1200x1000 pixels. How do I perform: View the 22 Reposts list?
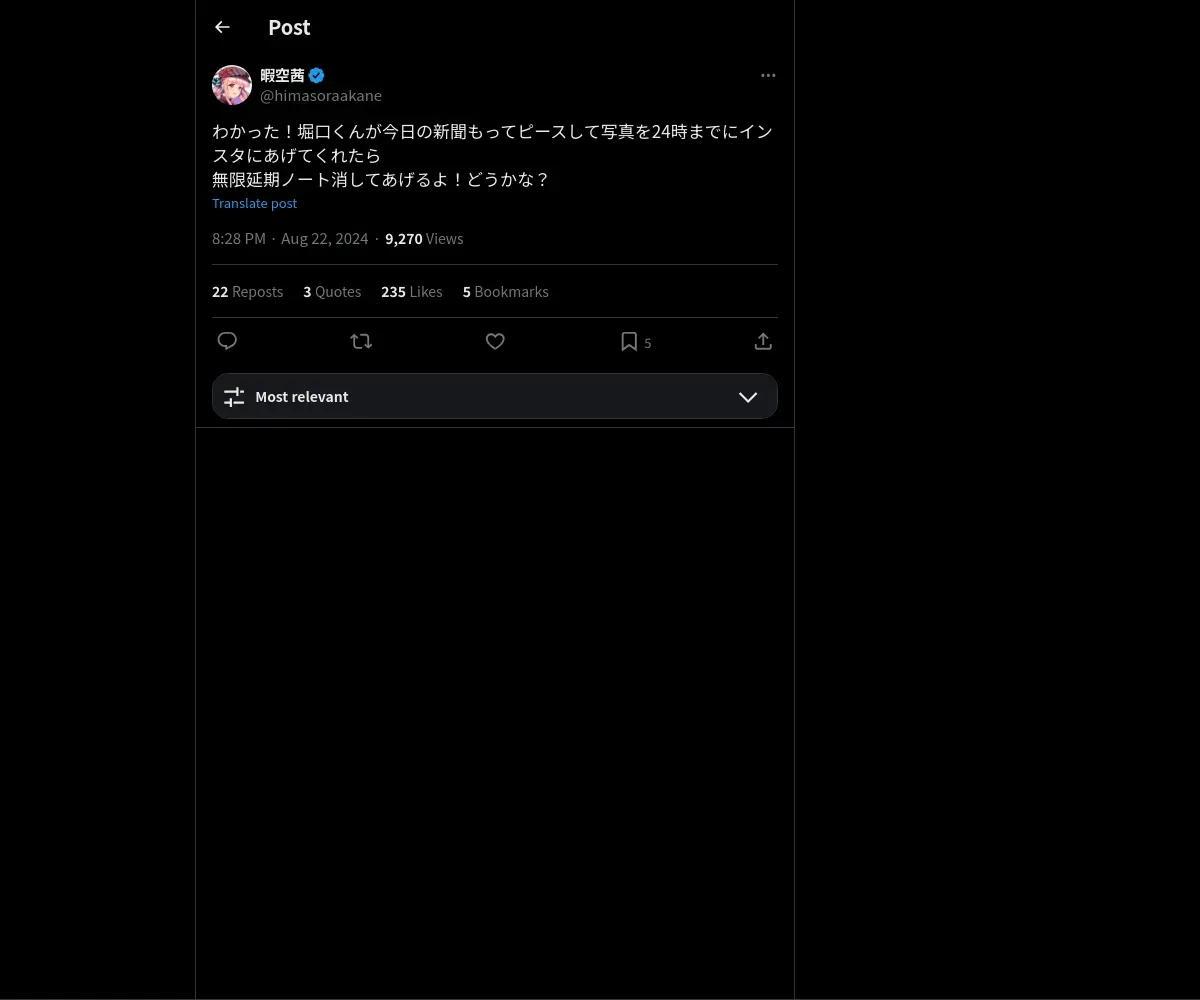click(247, 292)
